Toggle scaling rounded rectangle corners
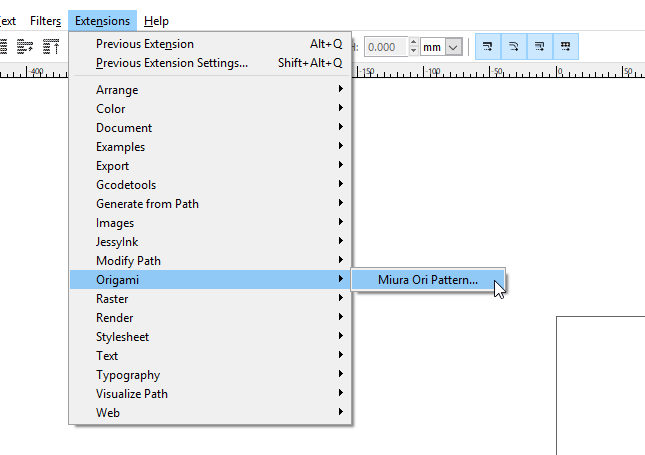This screenshot has width=645, height=455. tap(514, 47)
